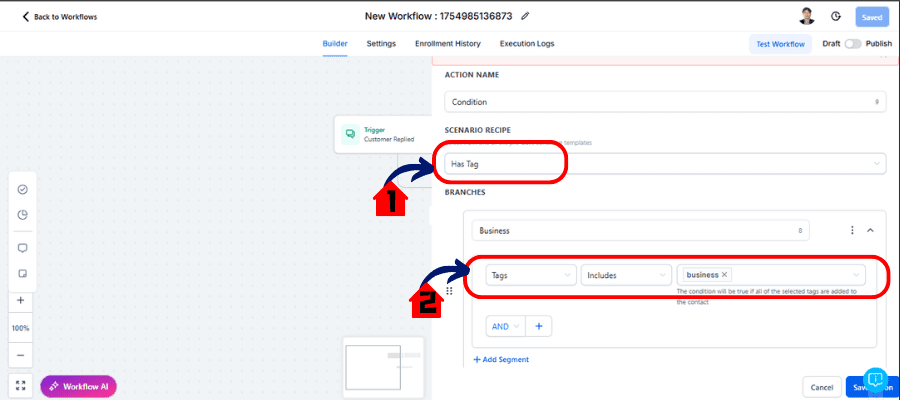
Task: Click the user profile avatar
Action: pyautogui.click(x=807, y=17)
